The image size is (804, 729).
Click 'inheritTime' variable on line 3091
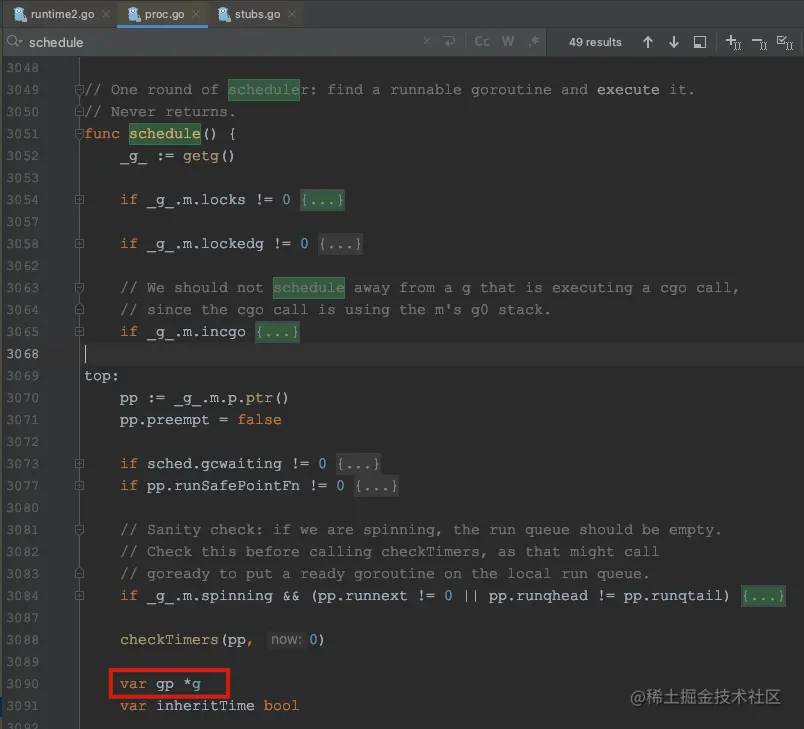pyautogui.click(x=205, y=706)
